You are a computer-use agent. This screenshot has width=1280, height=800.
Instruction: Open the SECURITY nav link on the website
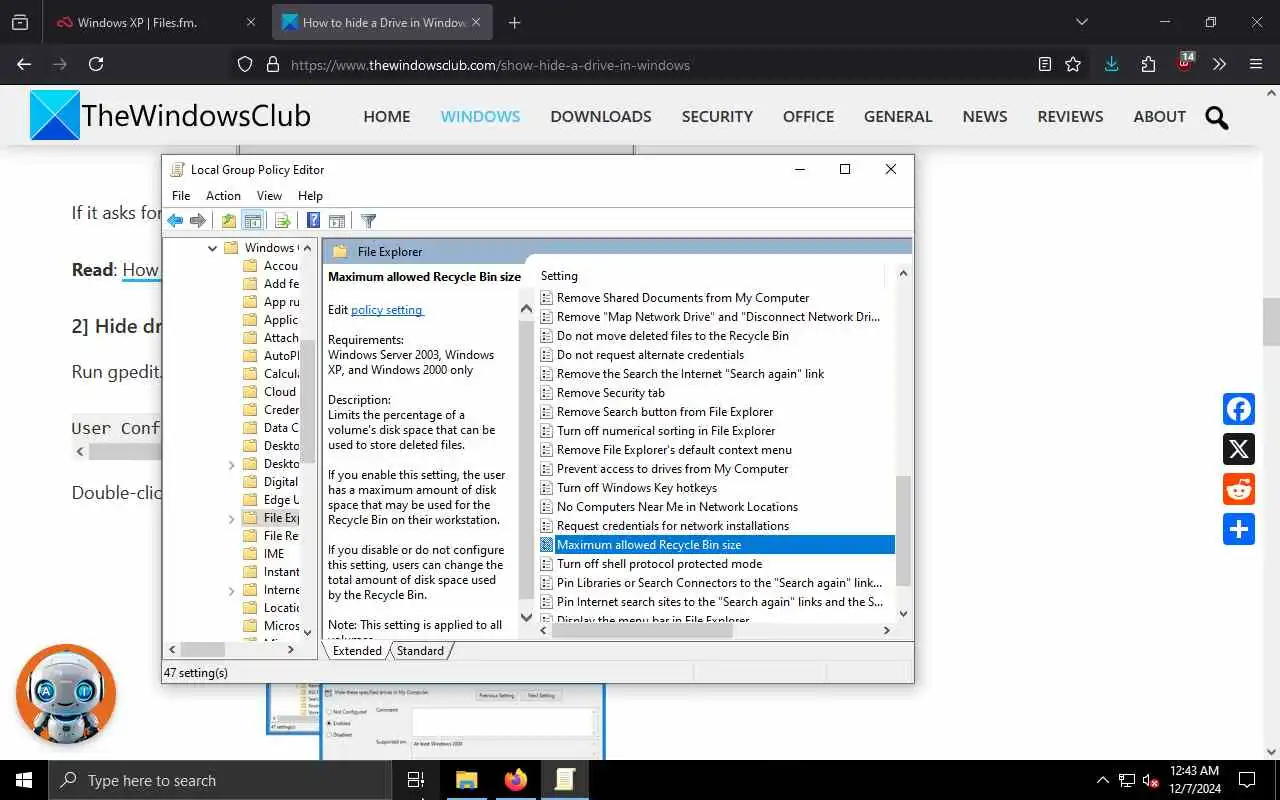[717, 117]
